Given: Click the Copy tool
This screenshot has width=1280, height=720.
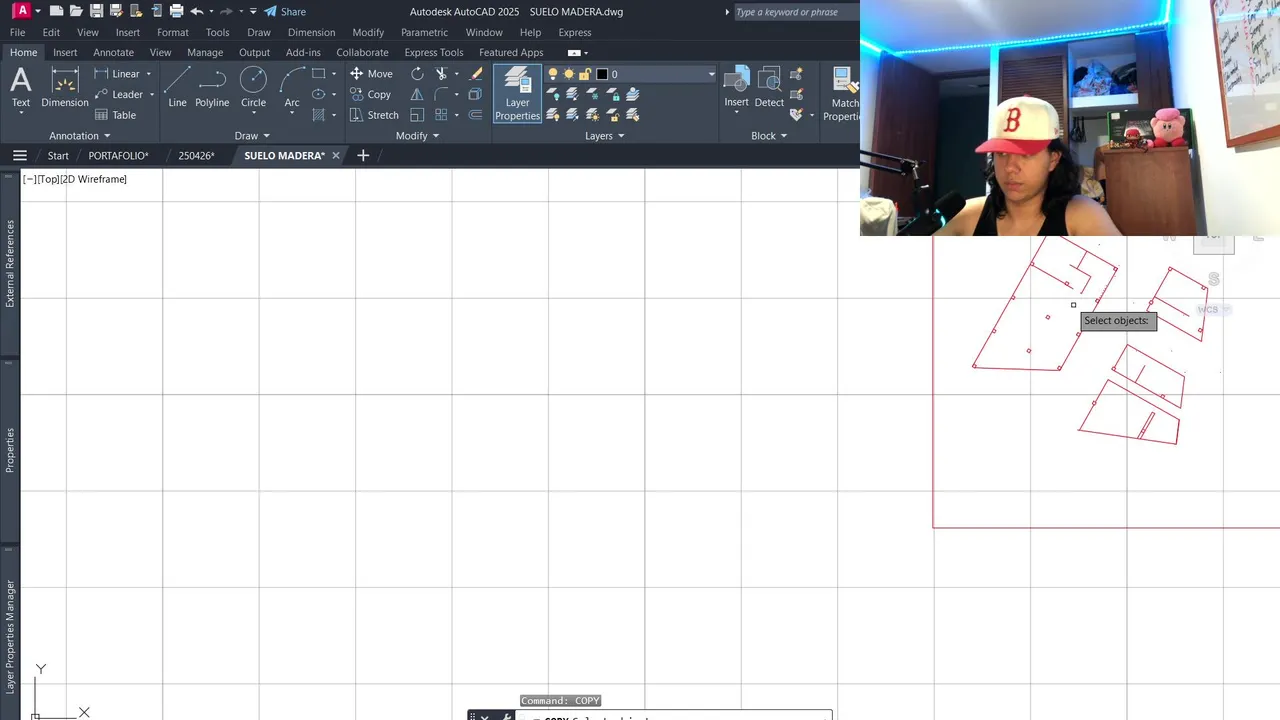Looking at the screenshot, I should 370,94.
